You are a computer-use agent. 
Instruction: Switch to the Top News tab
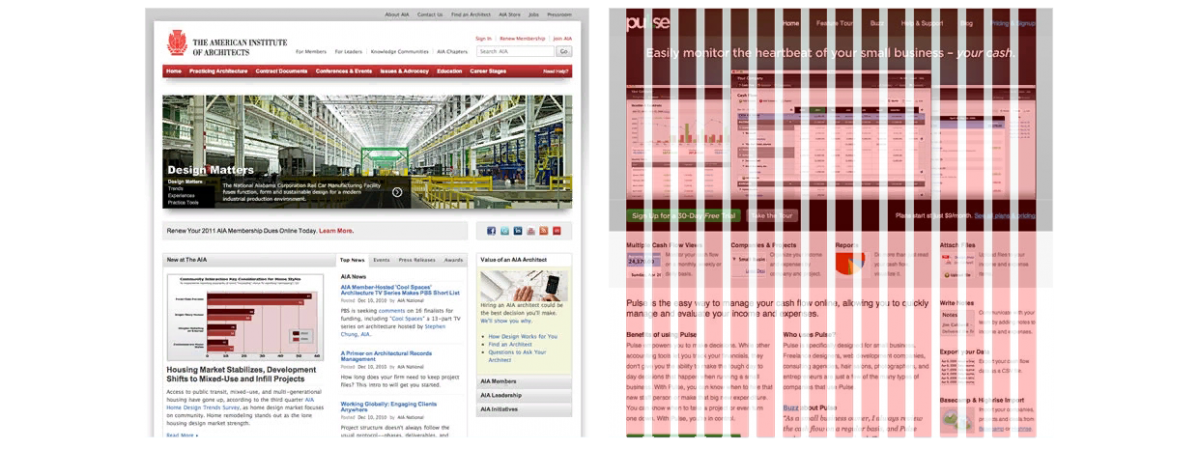click(x=352, y=260)
